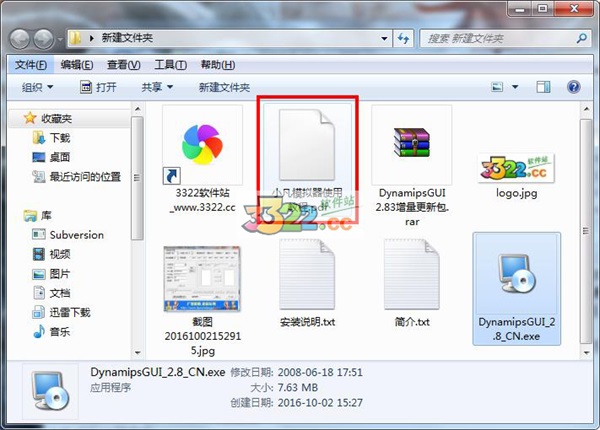
Task: Click 新建文件夹 in the address bar
Action: click(x=127, y=38)
